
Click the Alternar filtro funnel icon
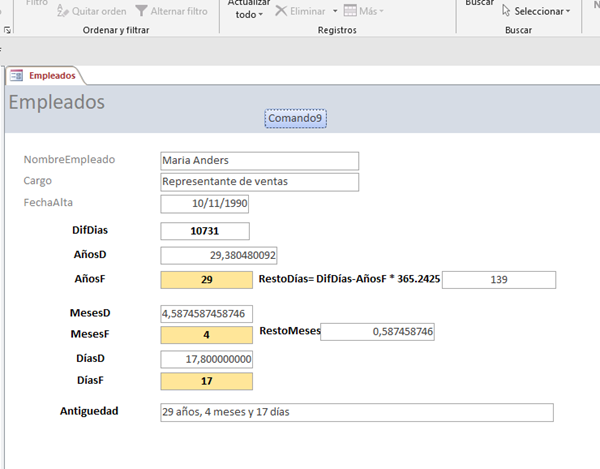[141, 11]
